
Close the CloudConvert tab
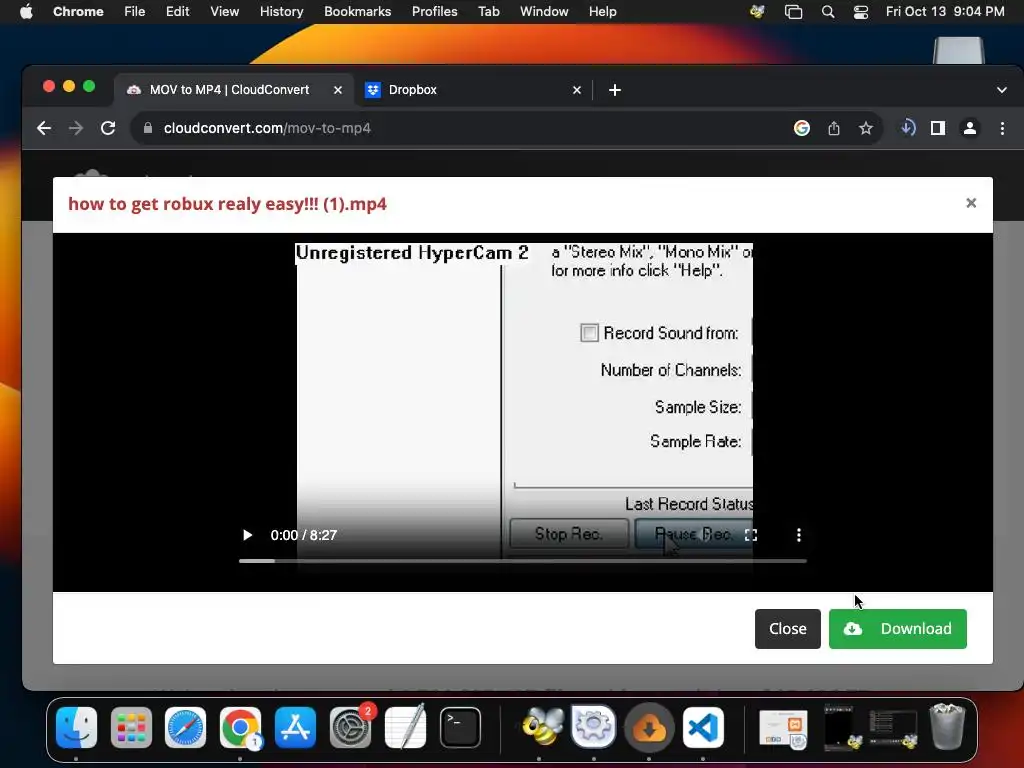click(x=338, y=90)
